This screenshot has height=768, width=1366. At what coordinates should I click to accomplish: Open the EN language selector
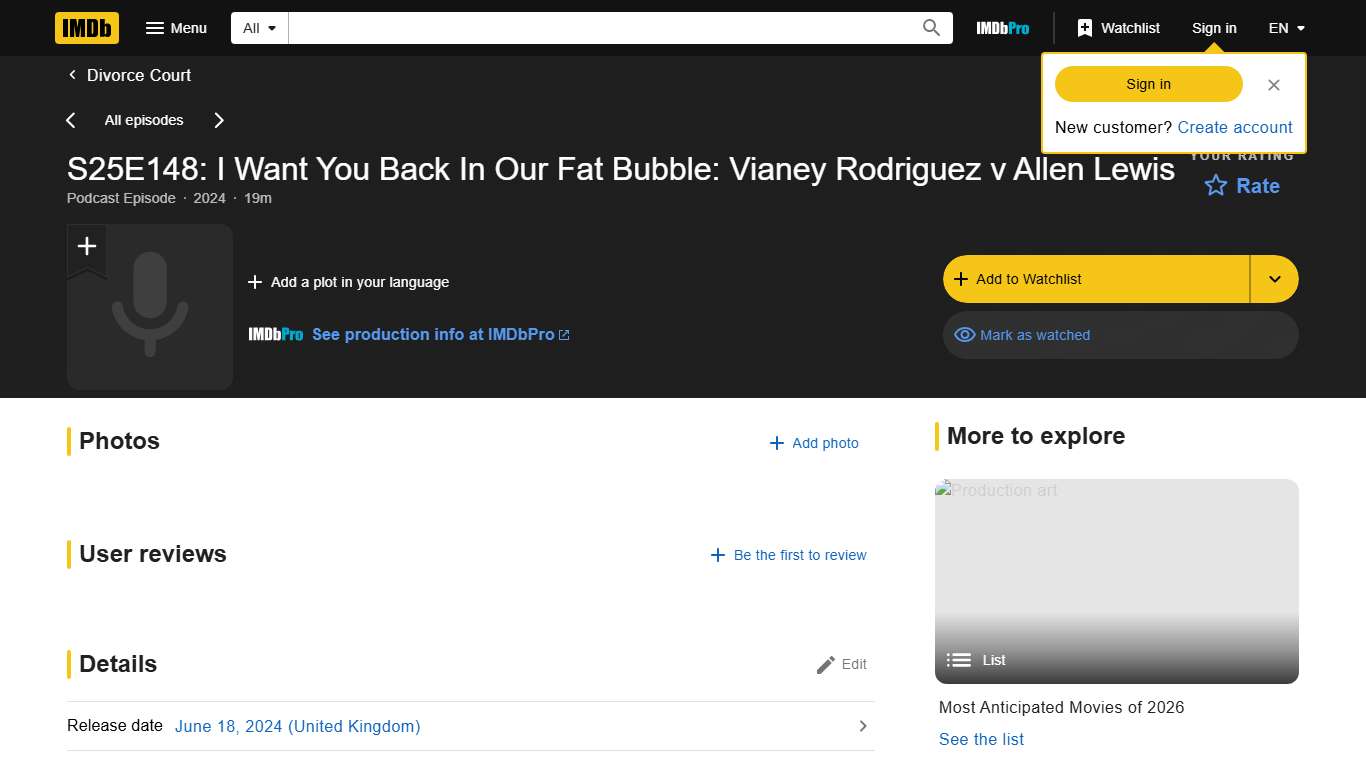click(x=1286, y=28)
